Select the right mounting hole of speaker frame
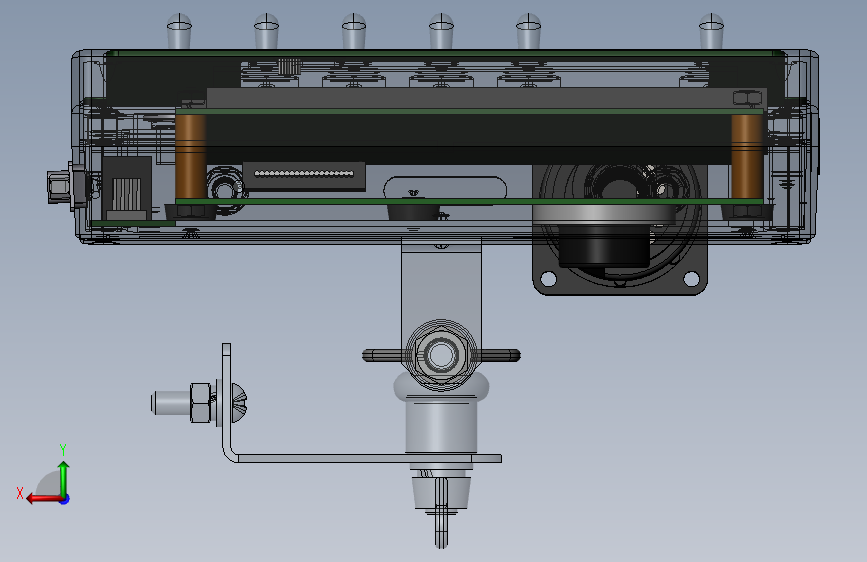The height and width of the screenshot is (562, 867). pos(691,278)
